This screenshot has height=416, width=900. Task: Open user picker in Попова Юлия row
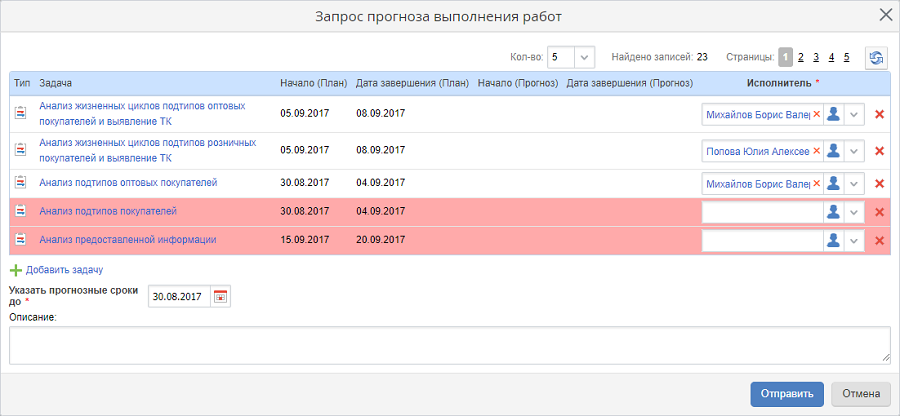[832, 151]
